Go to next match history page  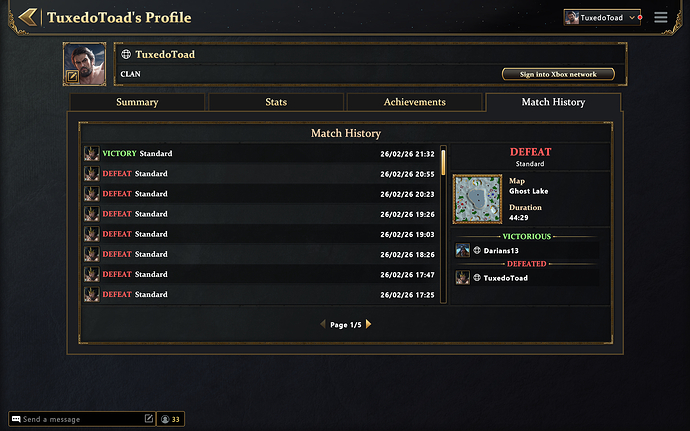(x=368, y=324)
